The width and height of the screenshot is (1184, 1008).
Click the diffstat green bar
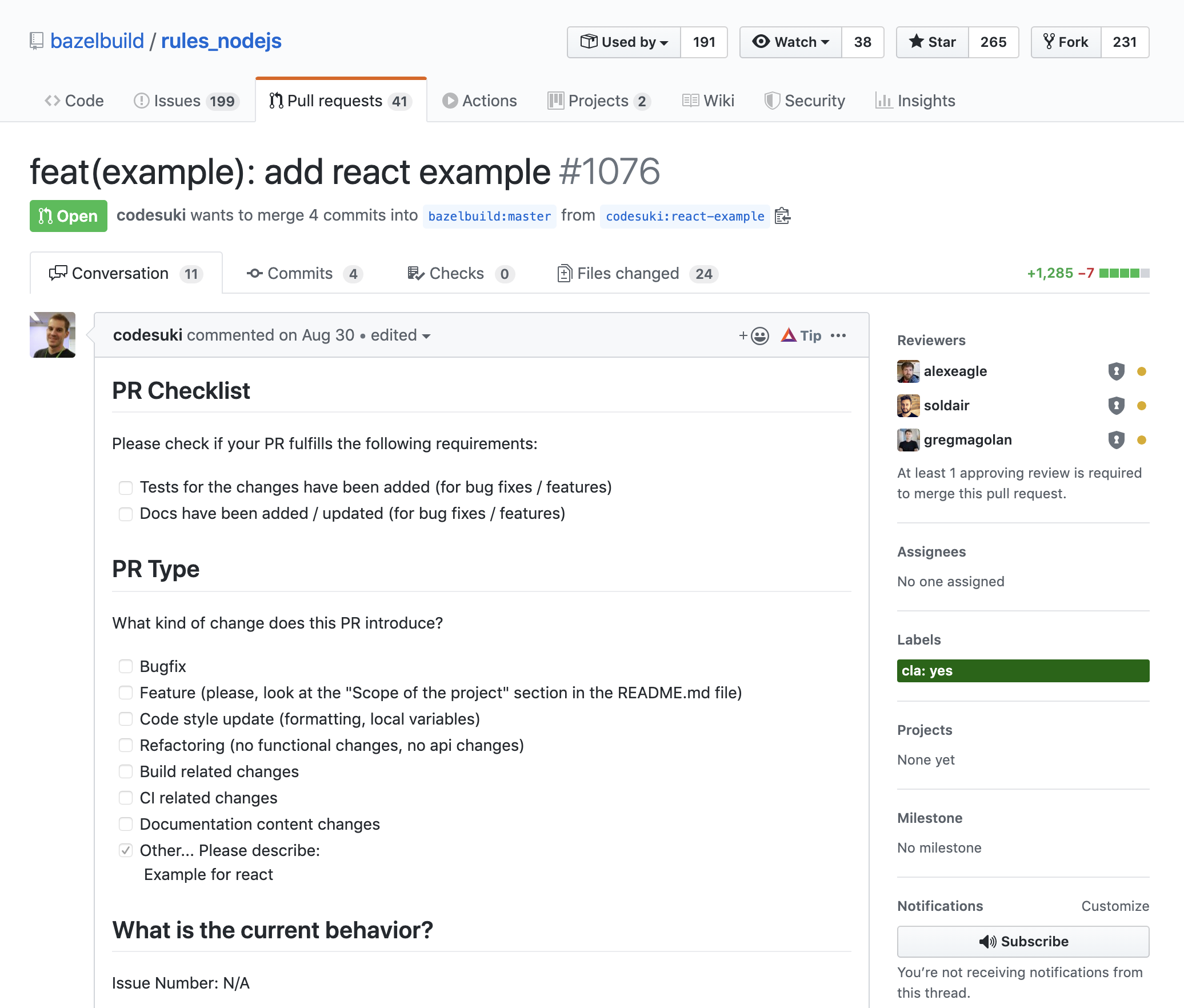click(1124, 273)
